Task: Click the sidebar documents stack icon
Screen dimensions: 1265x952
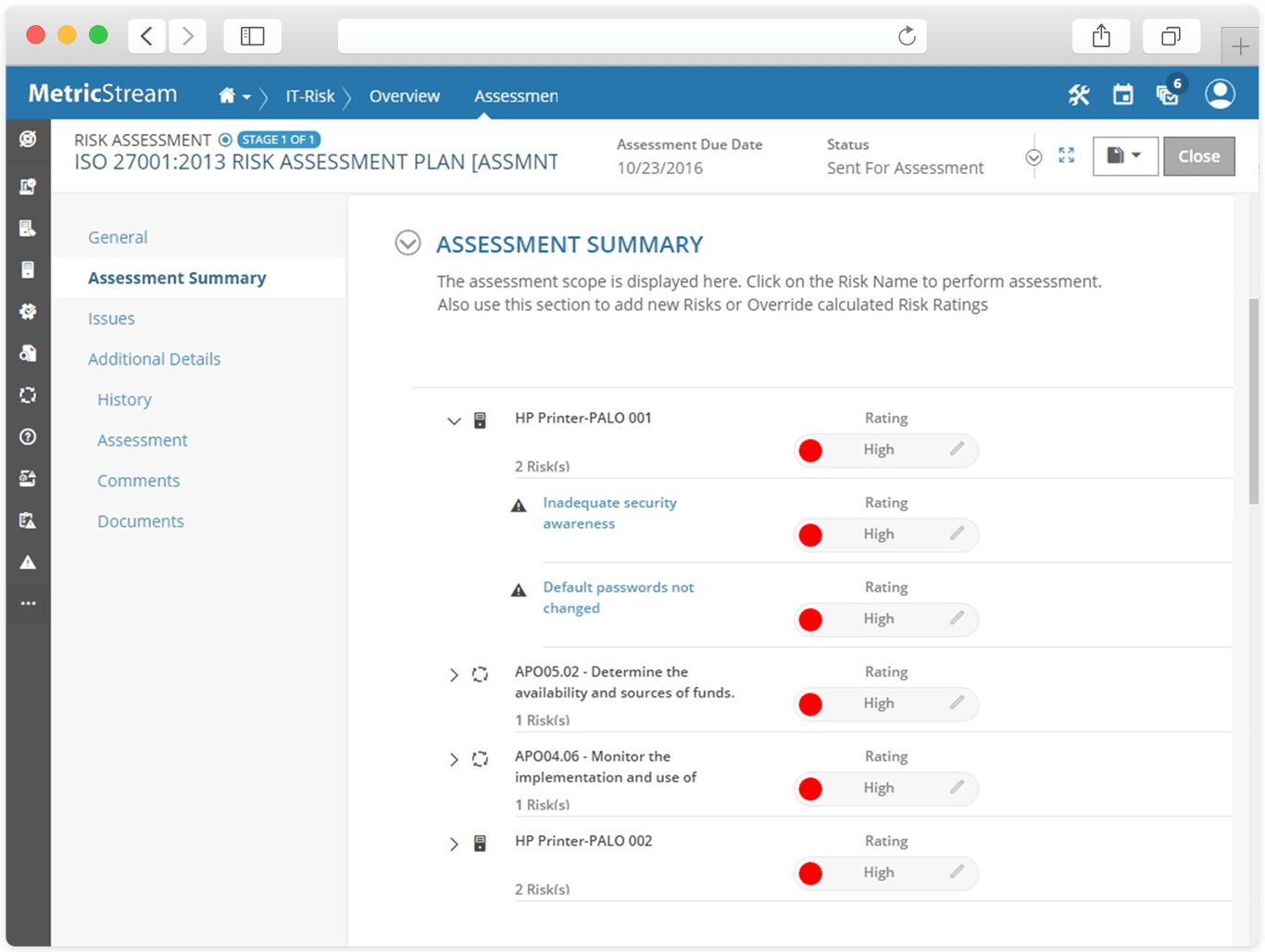Action: [29, 353]
